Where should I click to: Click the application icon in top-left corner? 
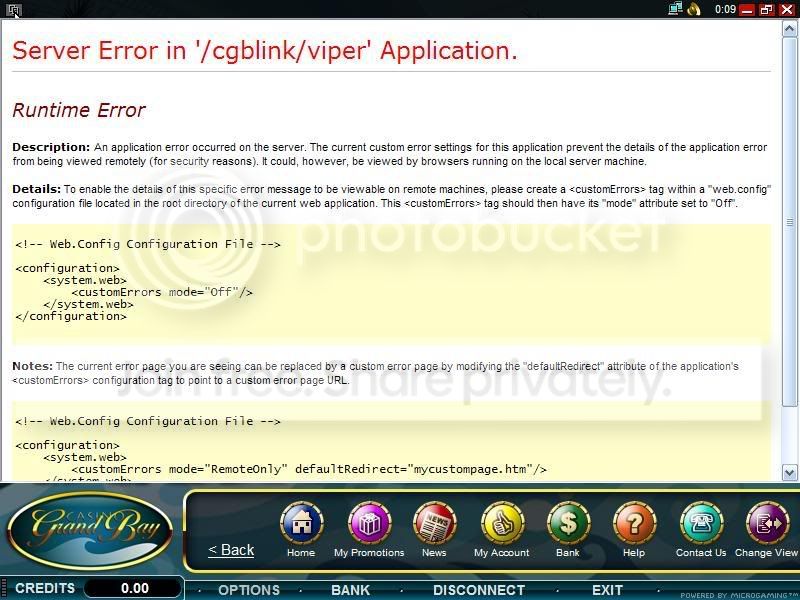tap(12, 10)
